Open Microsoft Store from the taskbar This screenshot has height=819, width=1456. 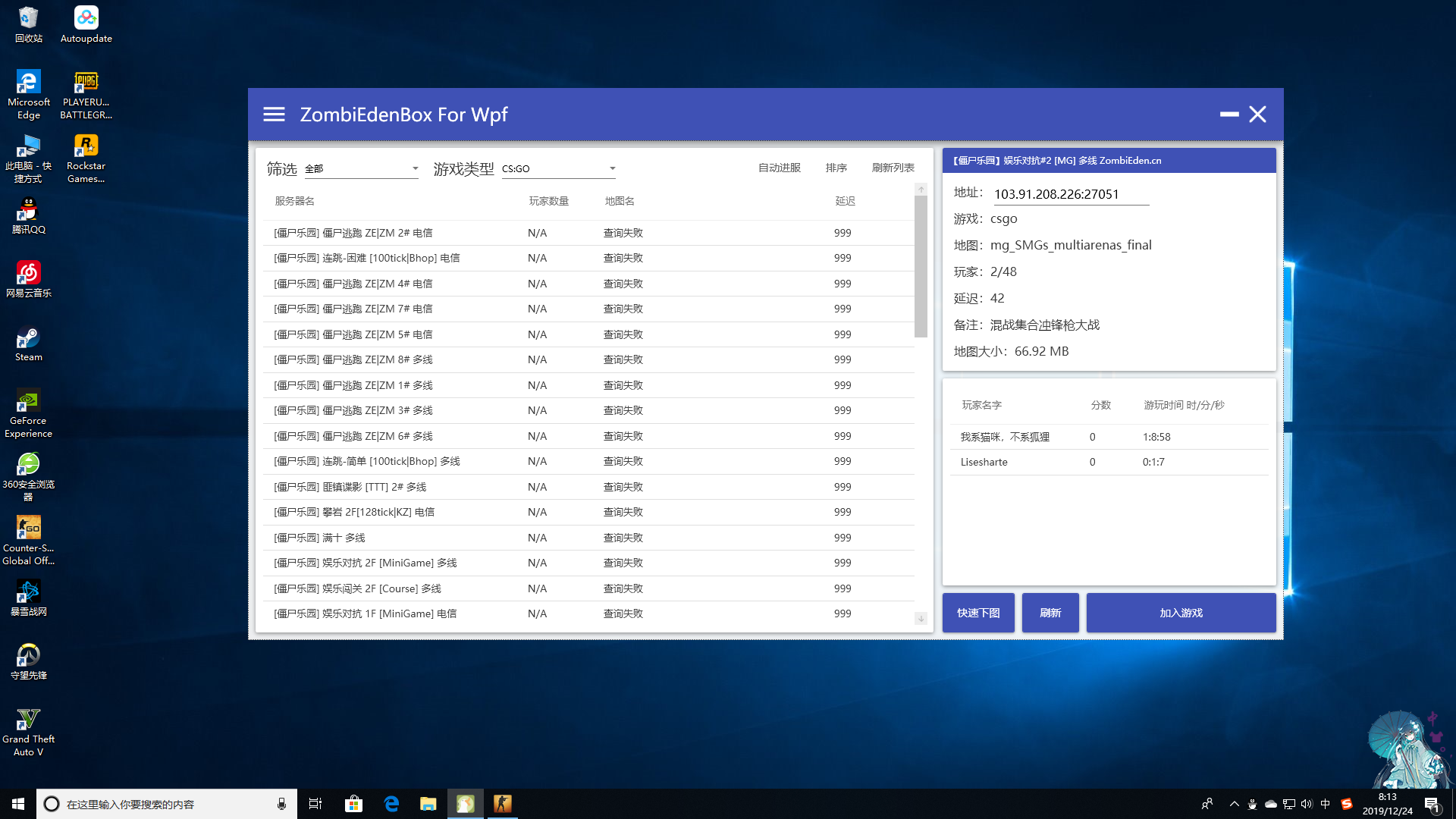pyautogui.click(x=353, y=804)
